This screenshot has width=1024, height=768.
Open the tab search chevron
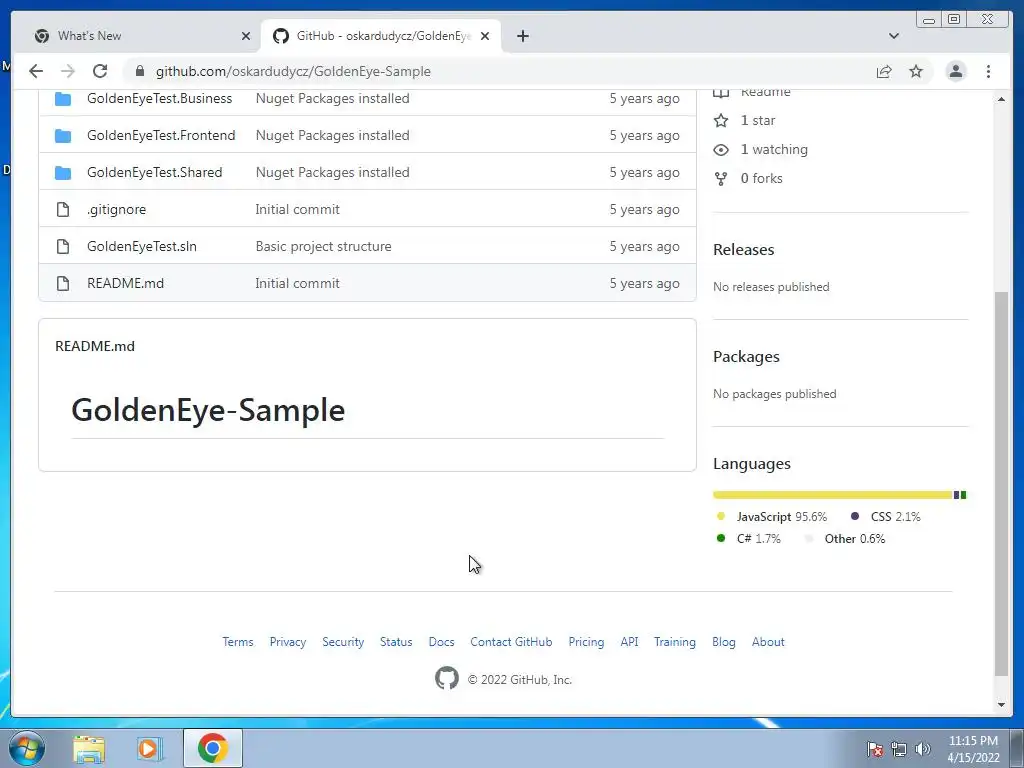(894, 36)
